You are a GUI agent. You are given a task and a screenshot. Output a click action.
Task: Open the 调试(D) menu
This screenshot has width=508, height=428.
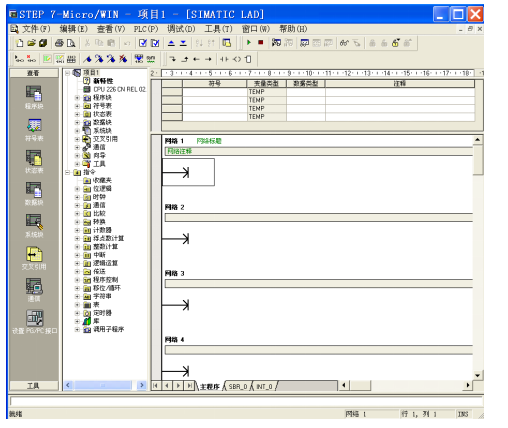coord(181,29)
